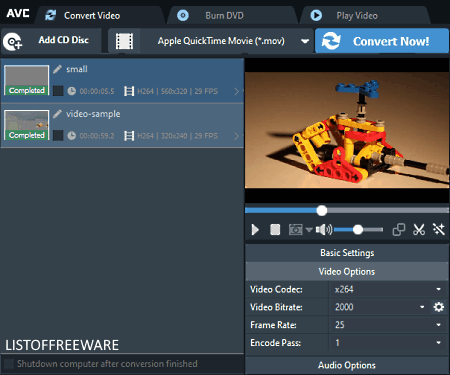Viewport: 450px width, 375px height.
Task: Open Video Bitrate dropdown
Action: pyautogui.click(x=379, y=307)
